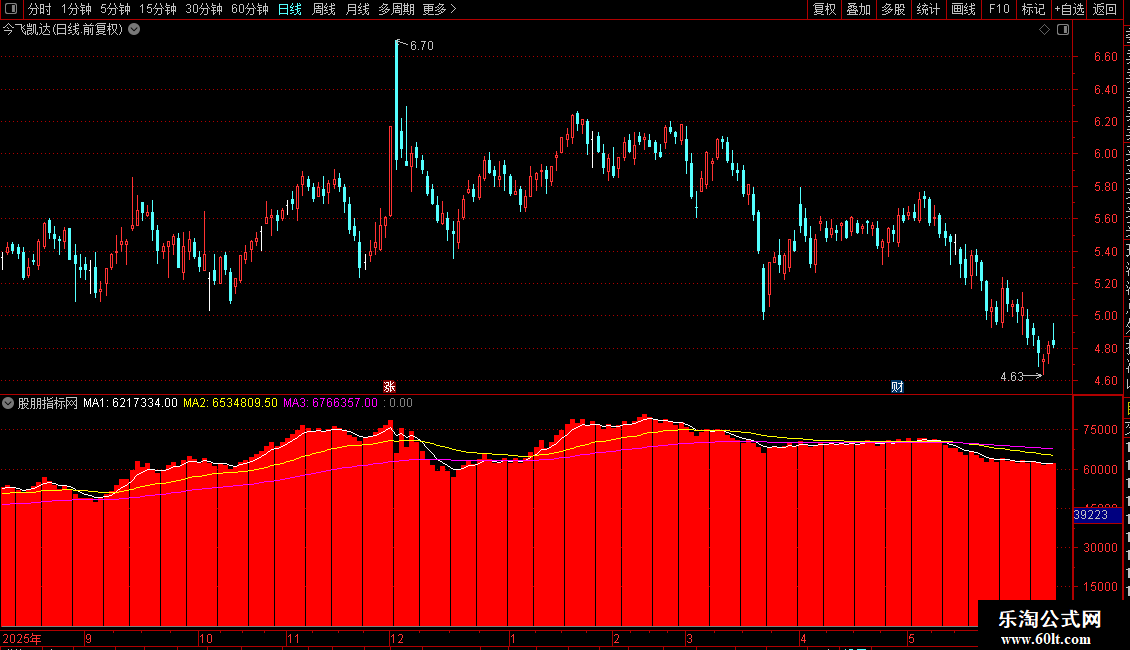Click the 75000 volume axis label
The image size is (1130, 650).
click(1100, 429)
